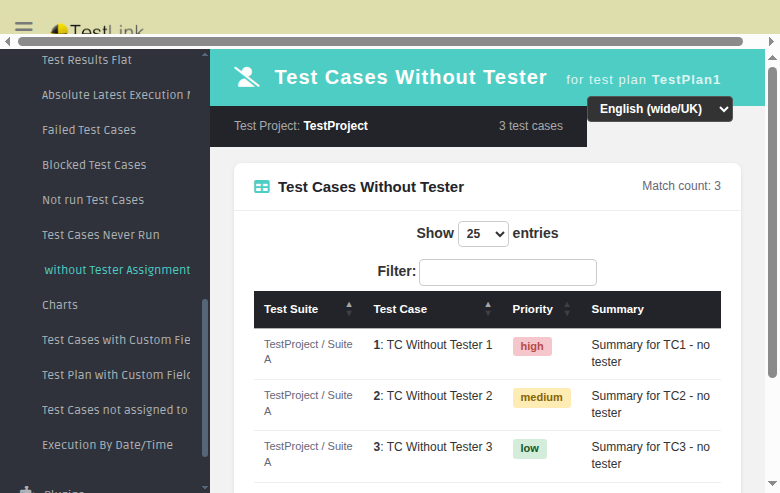Click TestProject / Suite A in TC2 row
Image resolution: width=780 pixels, height=493 pixels.
[308, 403]
